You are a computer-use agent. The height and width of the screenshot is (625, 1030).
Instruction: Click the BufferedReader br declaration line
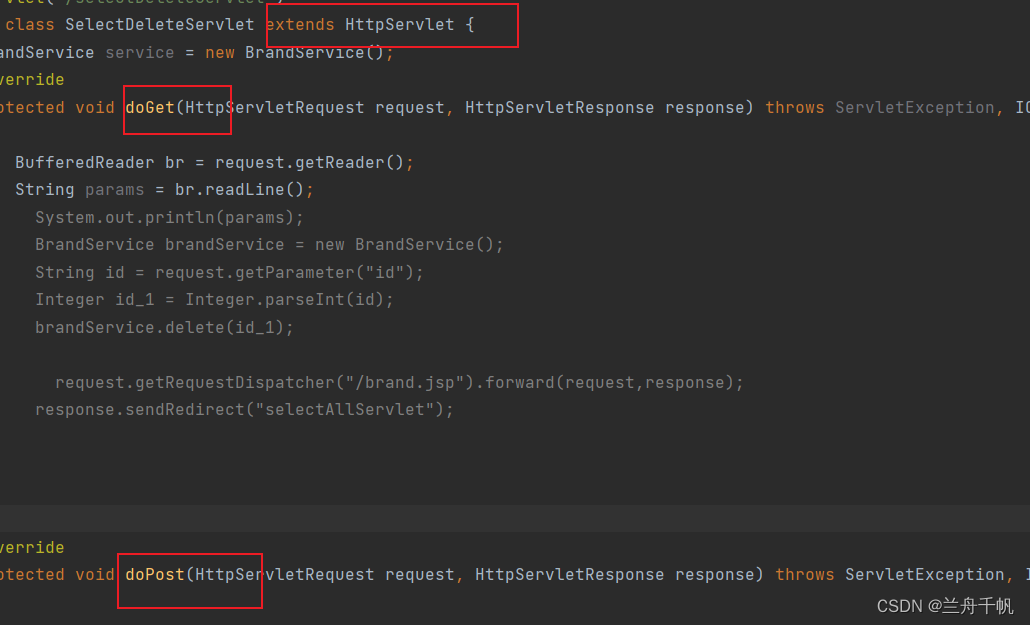coord(214,162)
